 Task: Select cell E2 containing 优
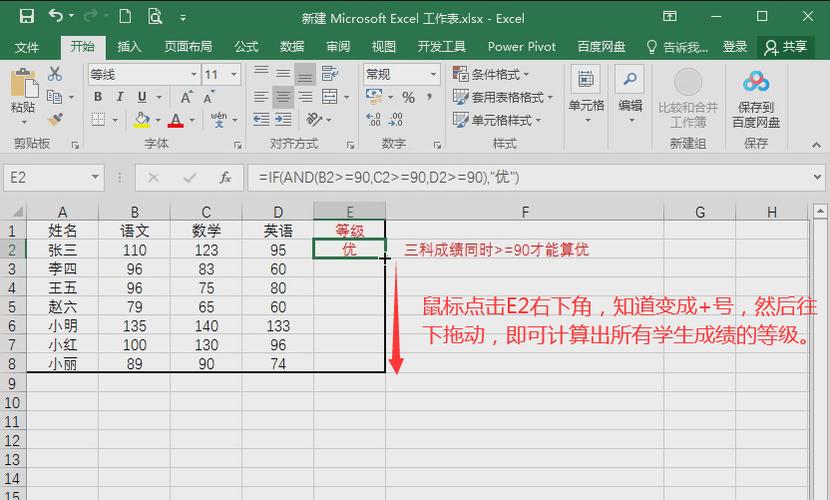(x=349, y=249)
